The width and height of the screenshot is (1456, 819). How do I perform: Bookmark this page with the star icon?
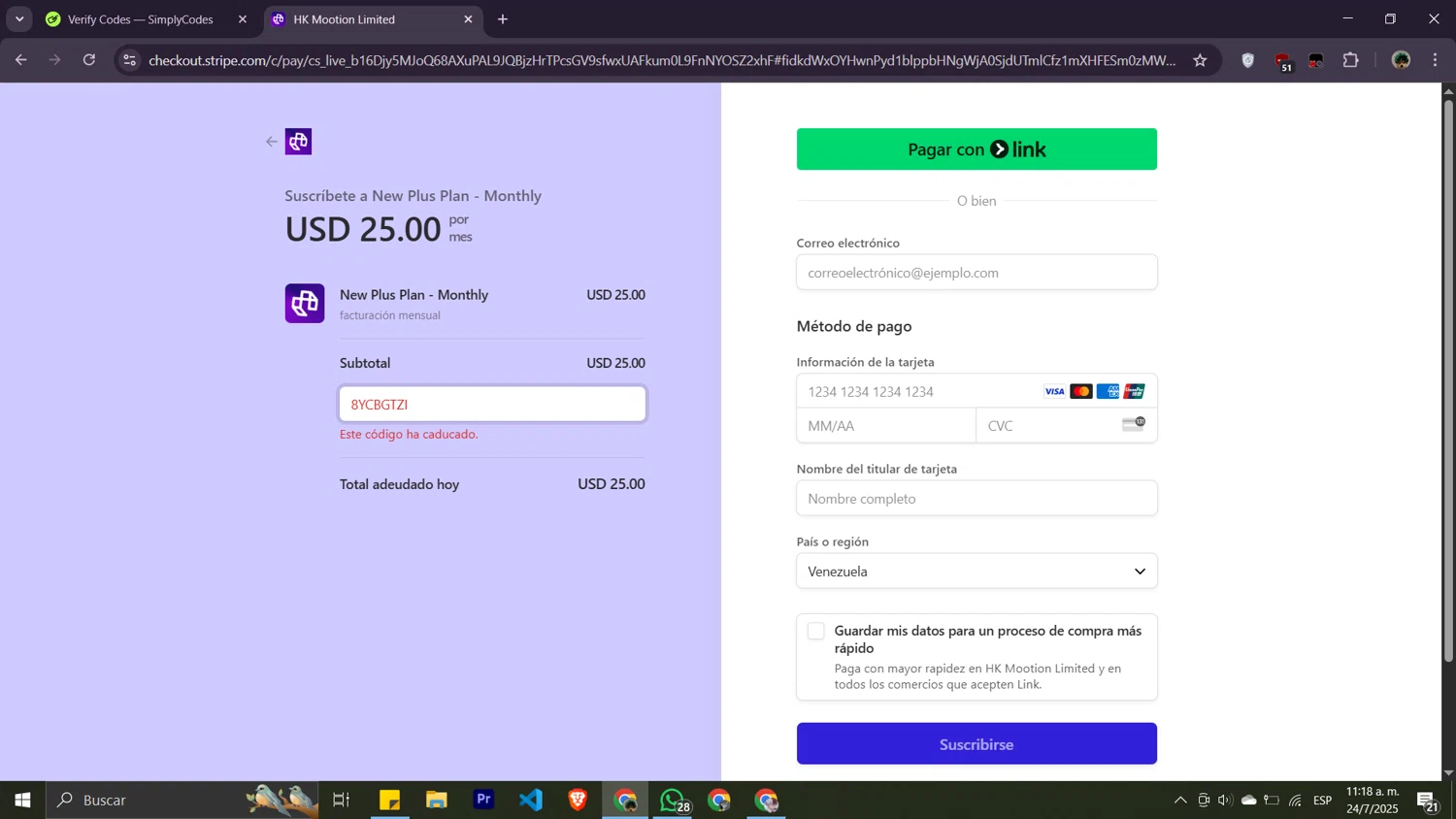pyautogui.click(x=1200, y=60)
